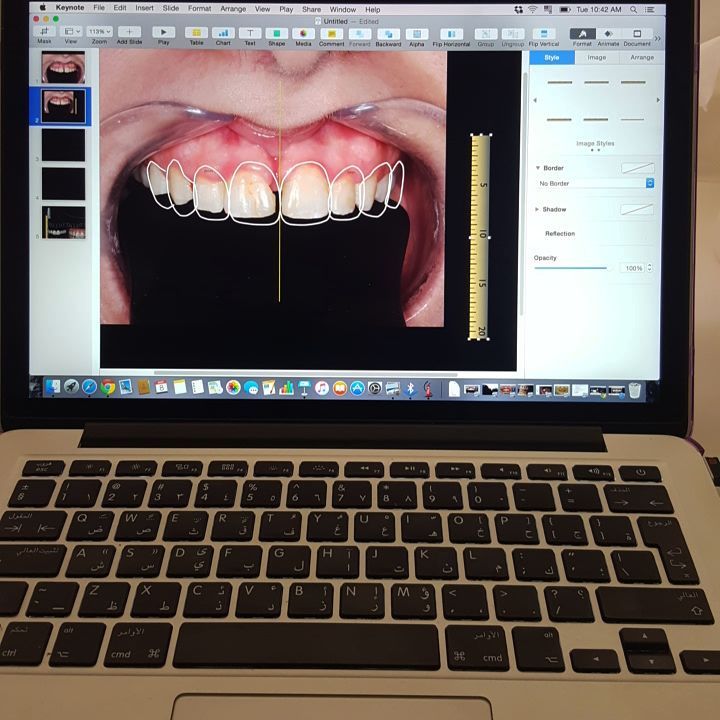The image size is (720, 720).
Task: Open Finder from the Dock
Action: [52, 387]
